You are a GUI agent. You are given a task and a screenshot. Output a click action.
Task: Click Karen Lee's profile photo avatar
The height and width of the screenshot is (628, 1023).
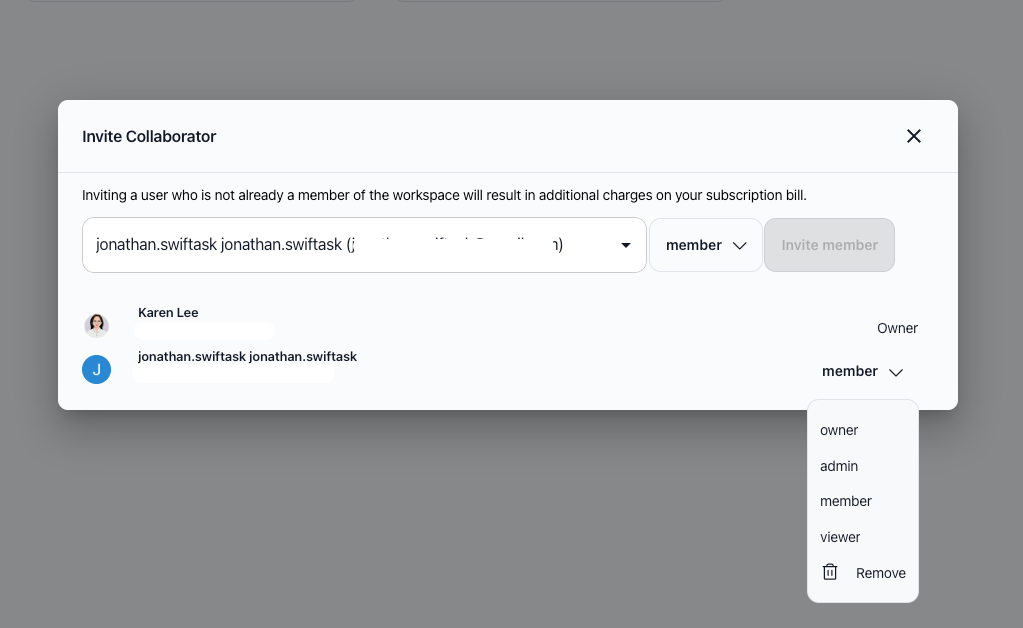(x=97, y=325)
